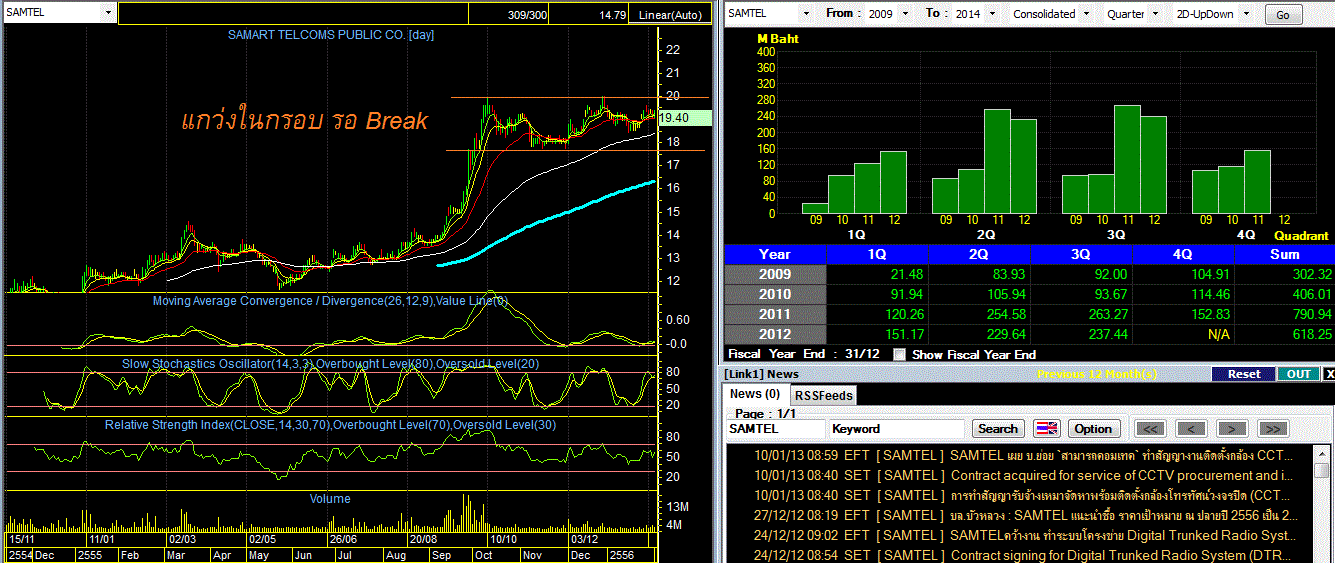
Task: Click the OUT button in news header
Action: [1298, 374]
